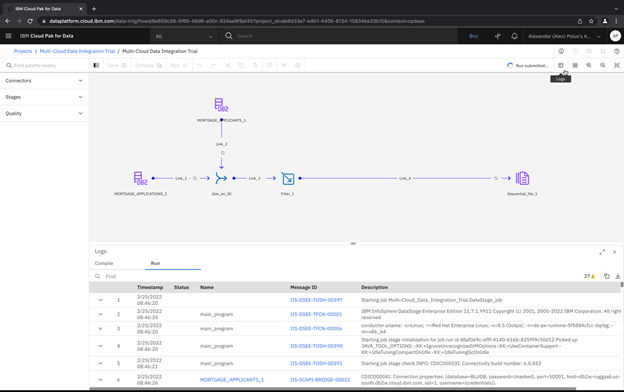The width and height of the screenshot is (624, 392).
Task: Expand log row 2 details
Action: tap(100, 314)
